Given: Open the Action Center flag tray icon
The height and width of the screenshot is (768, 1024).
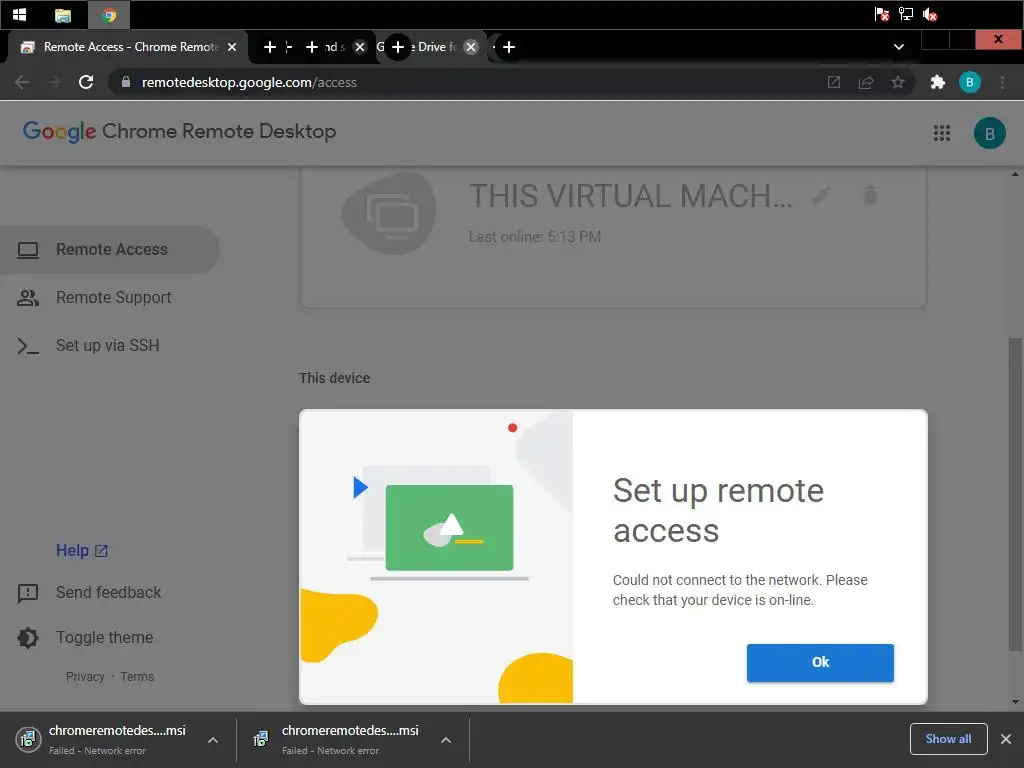Looking at the screenshot, I should coord(881,14).
